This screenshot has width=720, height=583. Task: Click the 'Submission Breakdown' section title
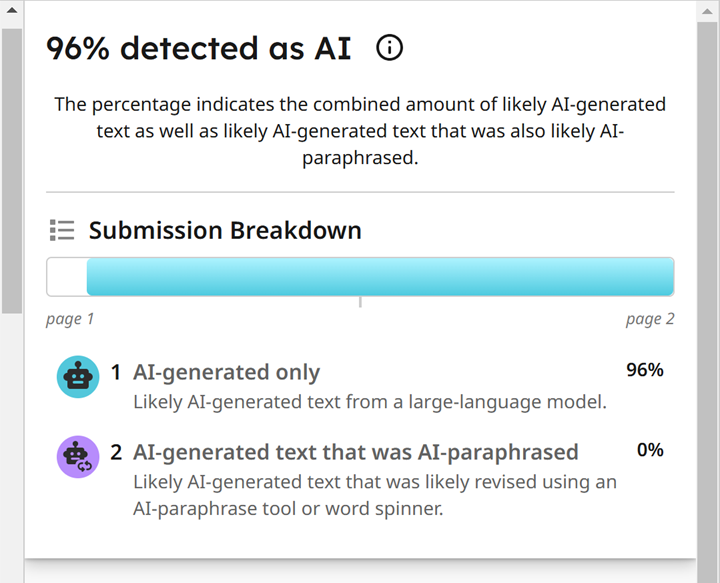click(225, 230)
